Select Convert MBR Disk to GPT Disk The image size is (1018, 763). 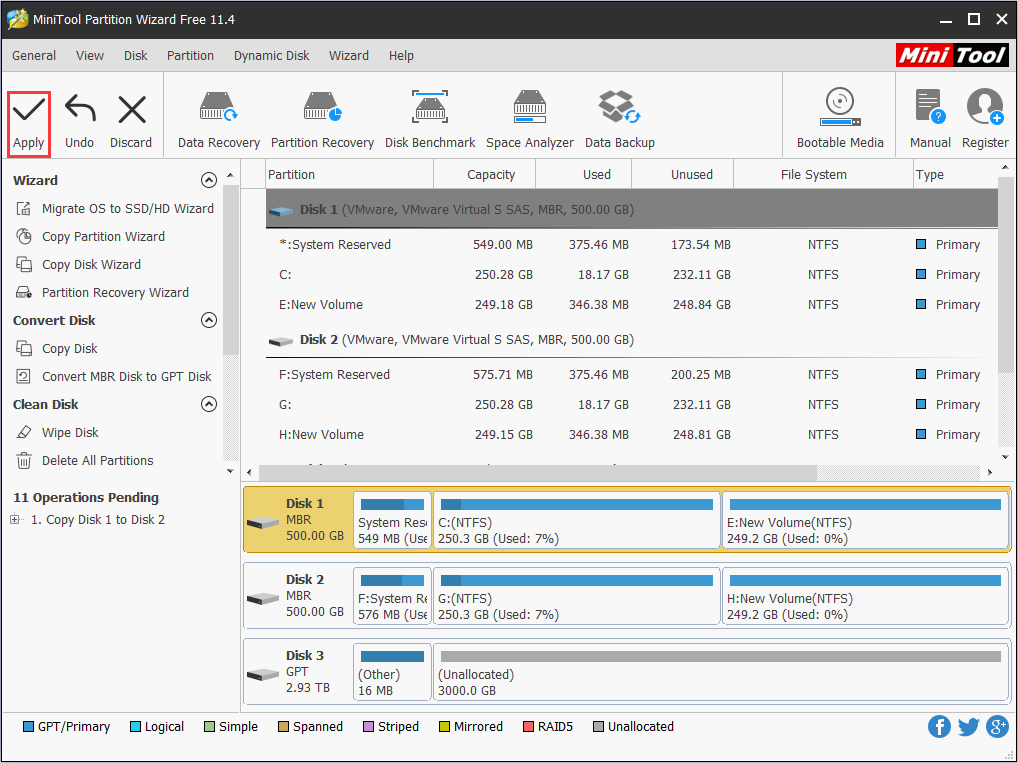126,377
